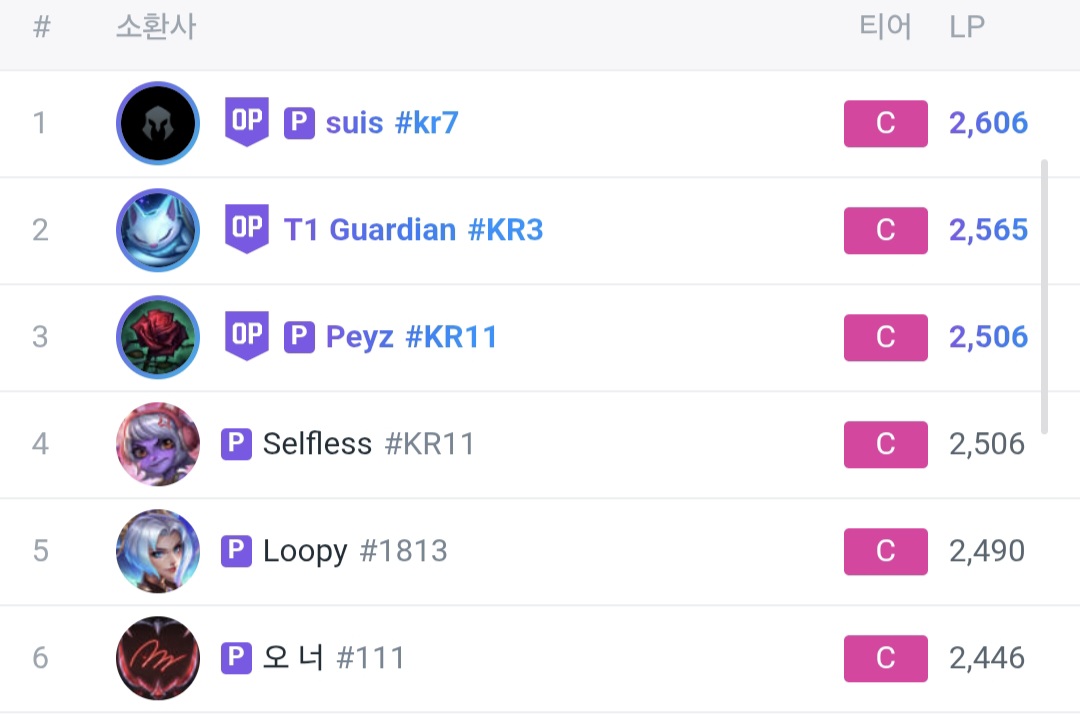Open suis #kr7 summoner page

point(392,123)
